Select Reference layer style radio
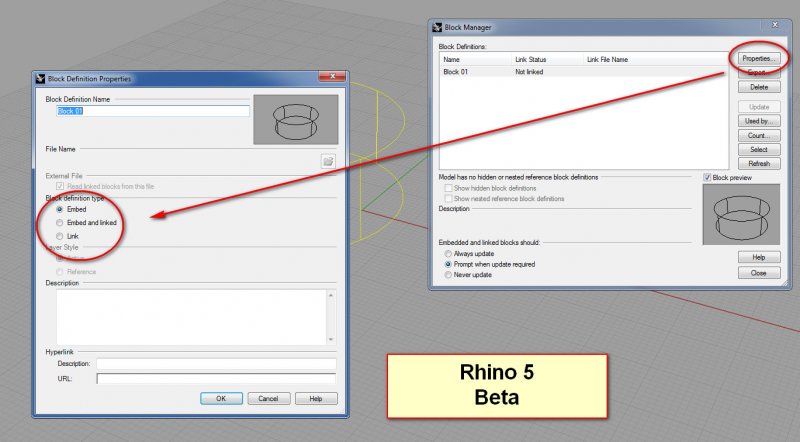 [60, 272]
